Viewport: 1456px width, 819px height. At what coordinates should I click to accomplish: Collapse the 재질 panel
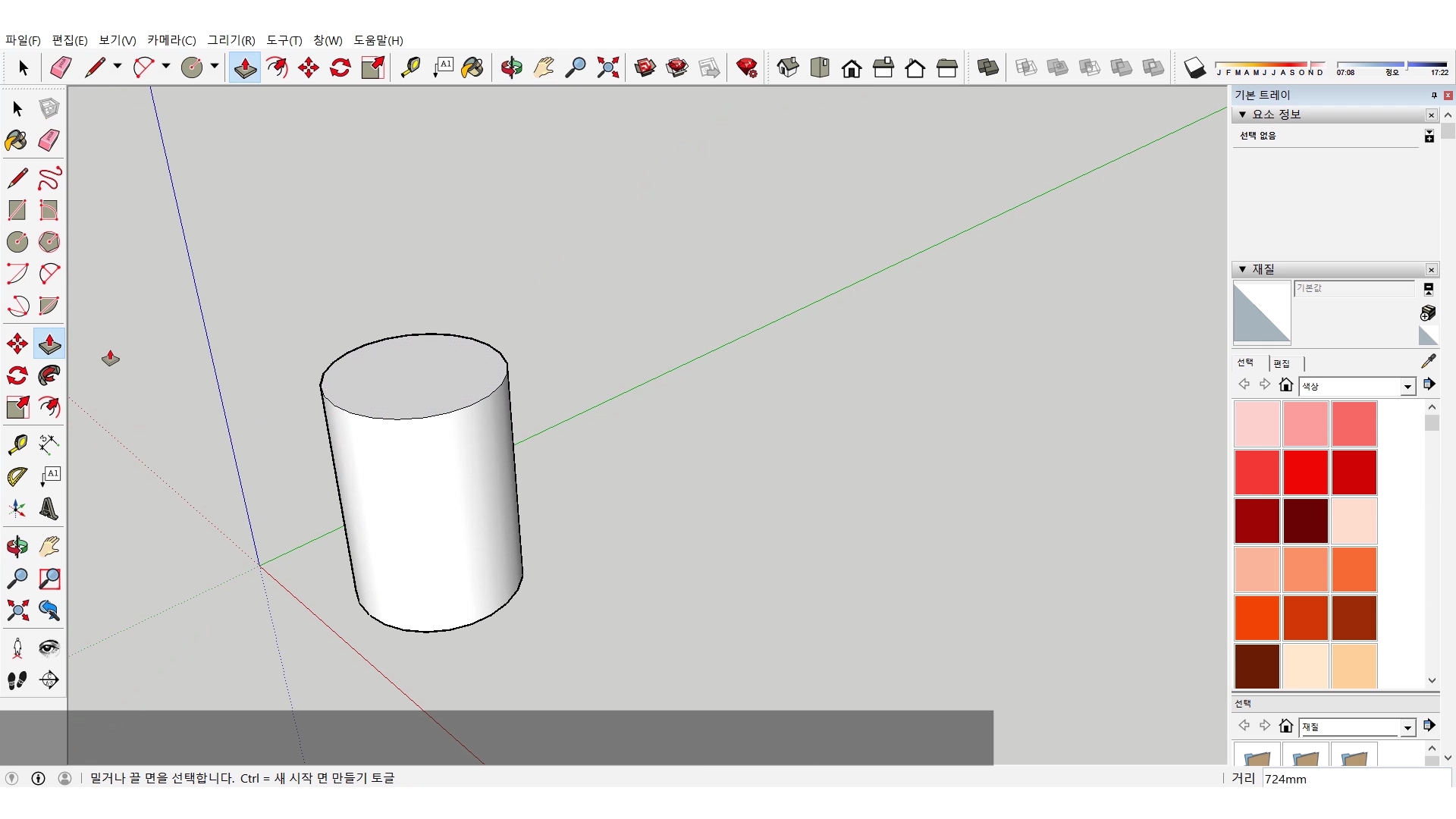[x=1242, y=269]
